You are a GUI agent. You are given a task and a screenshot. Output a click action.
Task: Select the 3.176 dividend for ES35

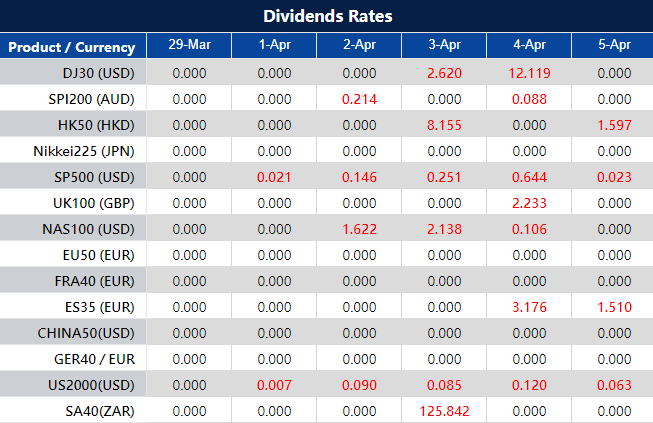pos(529,307)
